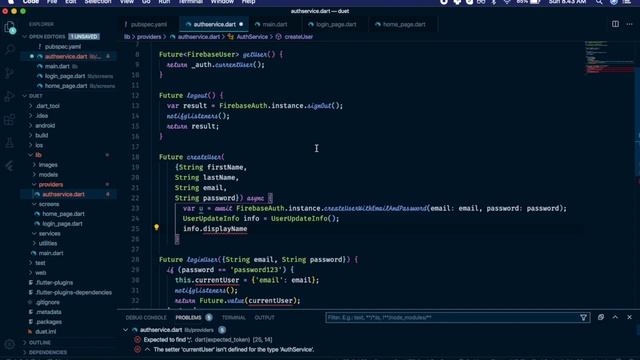The width and height of the screenshot is (640, 360).
Task: Open authservice.dart in providers folder
Action: (x=63, y=194)
